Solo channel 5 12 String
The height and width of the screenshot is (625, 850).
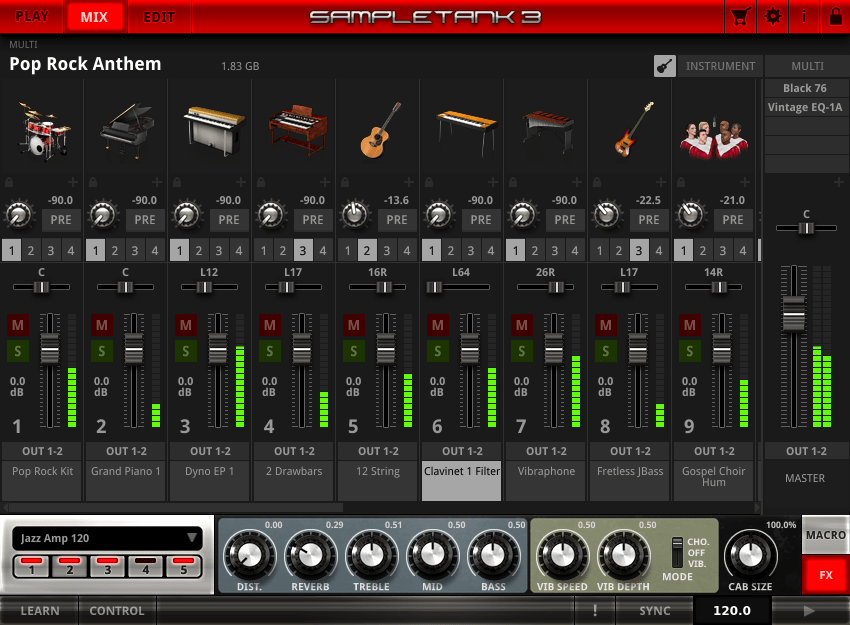[353, 351]
